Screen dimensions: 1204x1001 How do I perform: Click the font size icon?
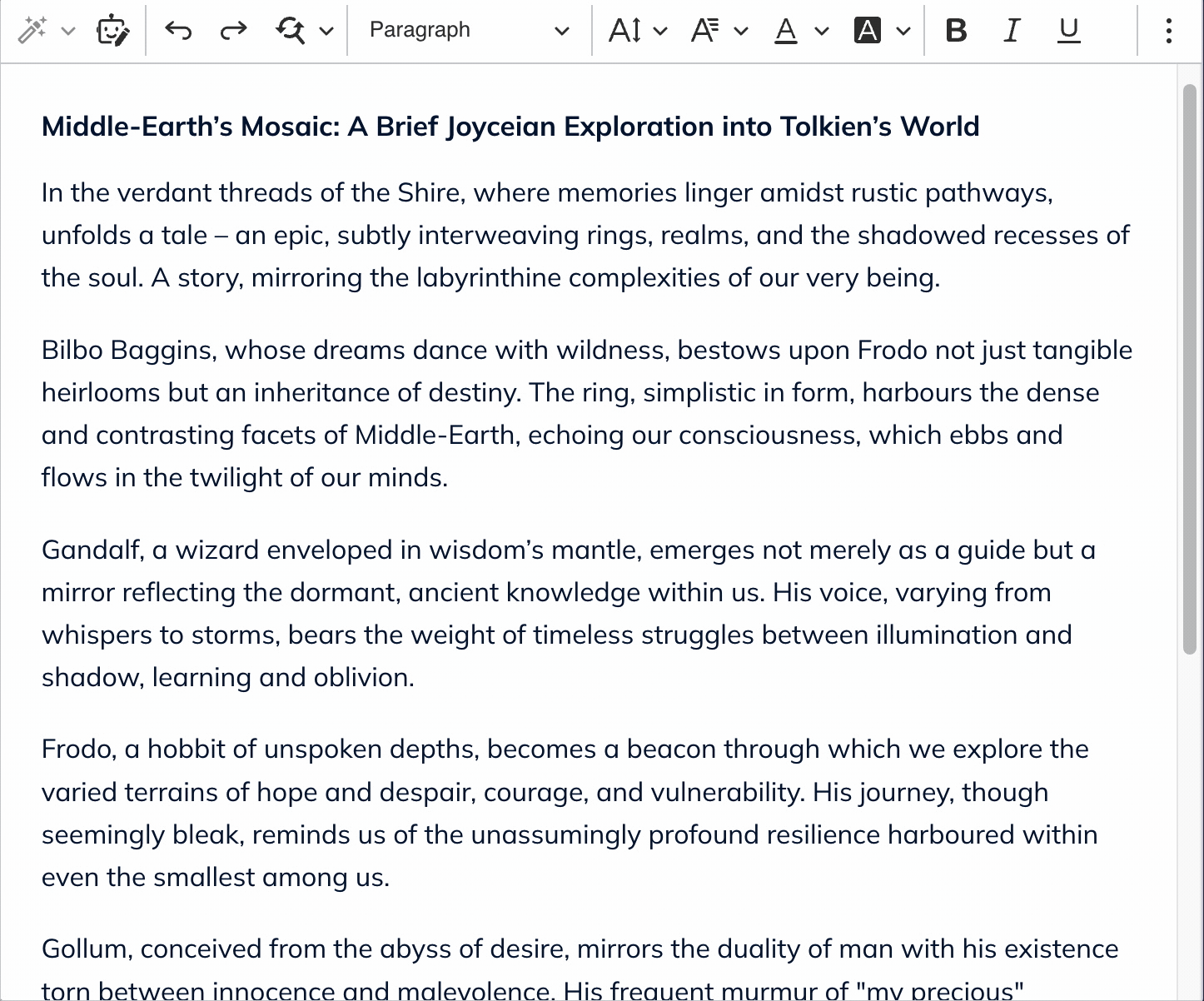tap(625, 31)
